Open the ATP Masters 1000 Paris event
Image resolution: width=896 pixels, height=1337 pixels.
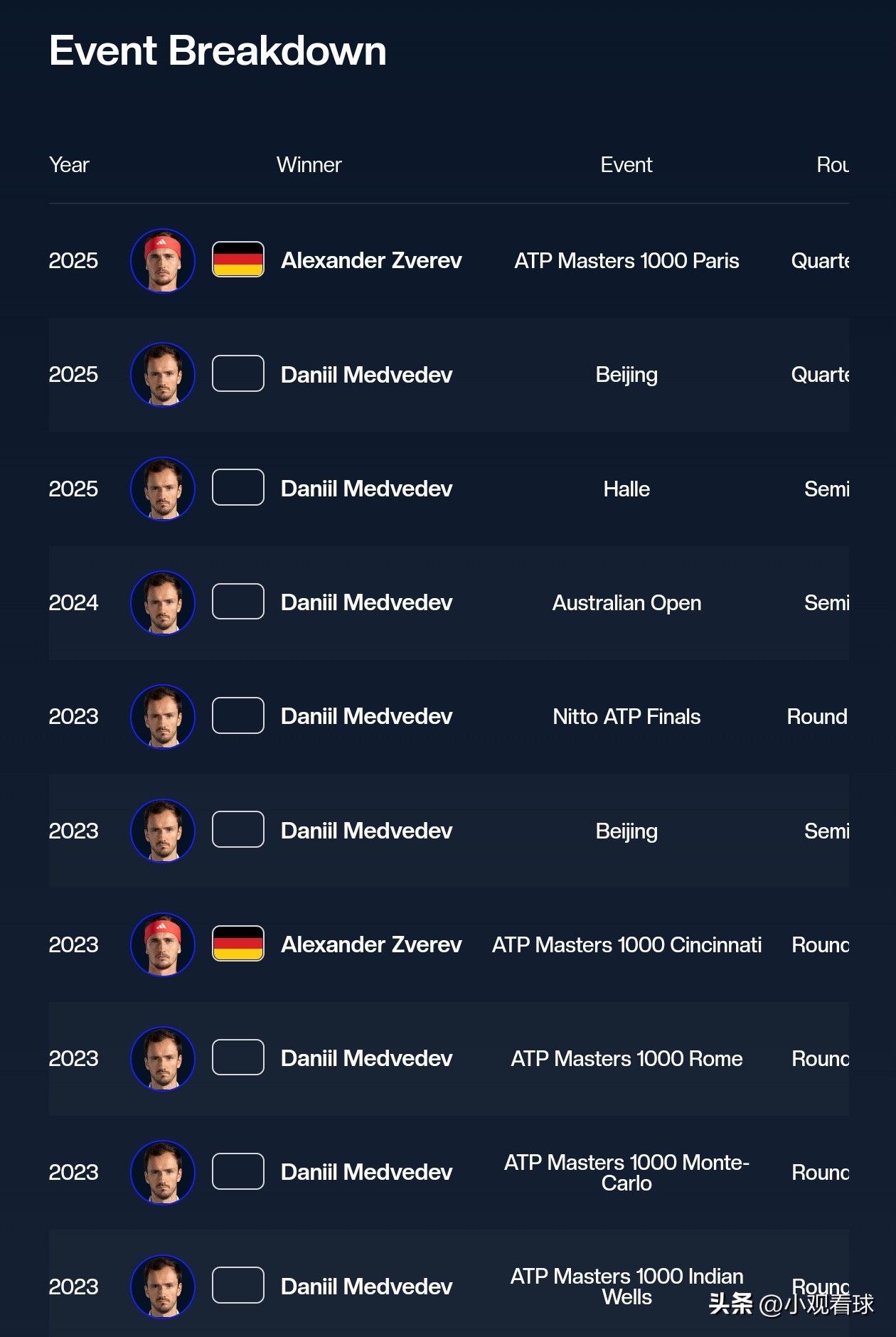point(626,261)
